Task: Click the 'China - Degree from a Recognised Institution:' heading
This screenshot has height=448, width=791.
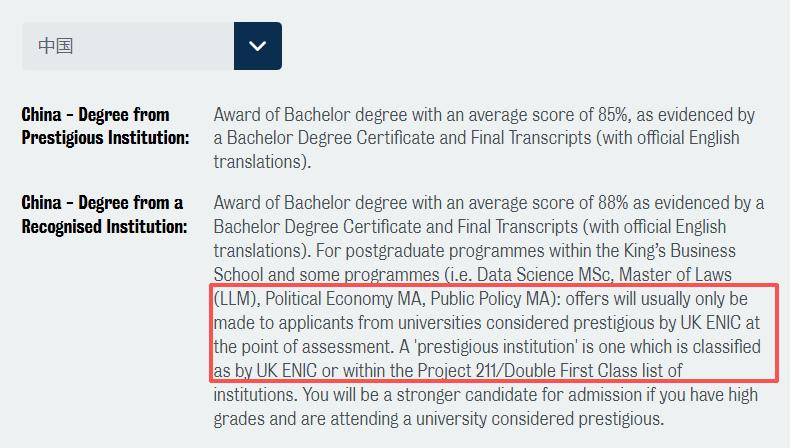Action: (x=104, y=214)
